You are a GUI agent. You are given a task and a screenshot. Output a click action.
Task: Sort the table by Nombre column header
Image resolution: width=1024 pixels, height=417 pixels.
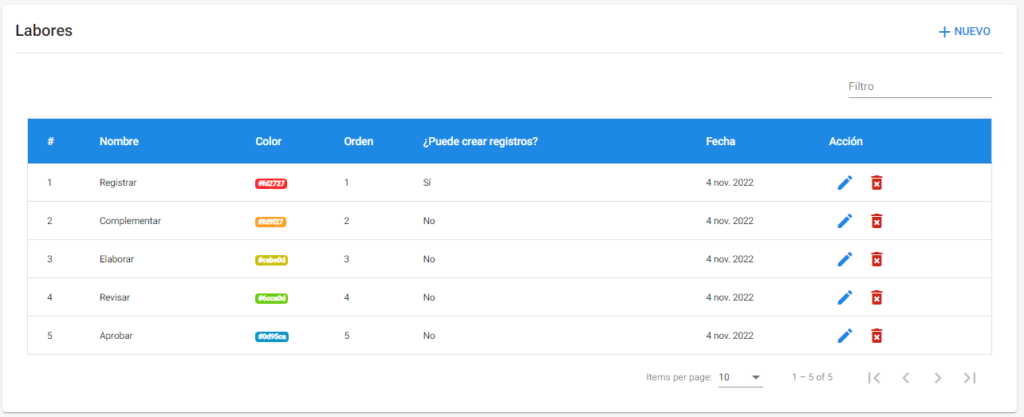(x=119, y=142)
